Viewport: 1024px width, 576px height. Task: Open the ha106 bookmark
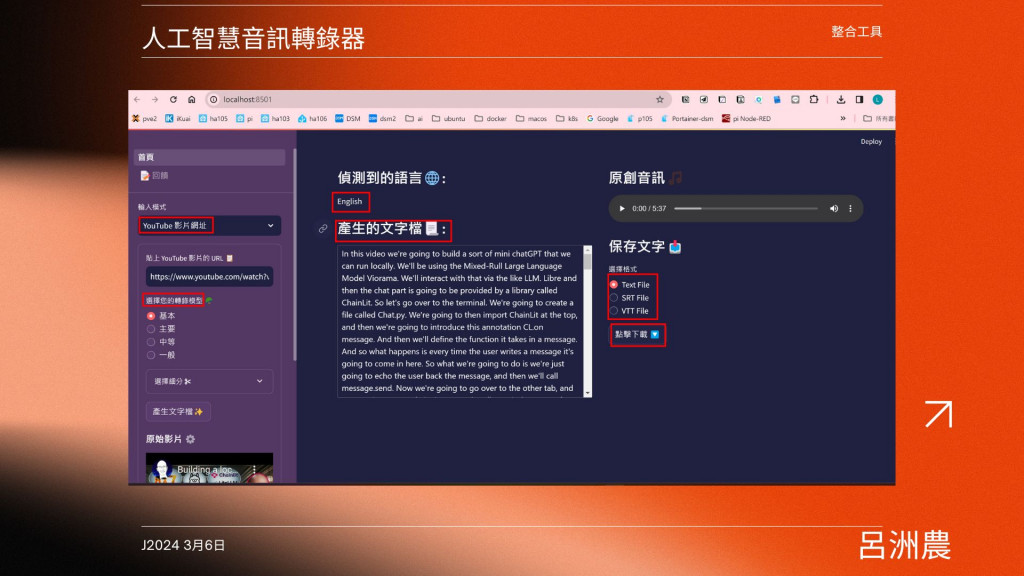(x=313, y=118)
